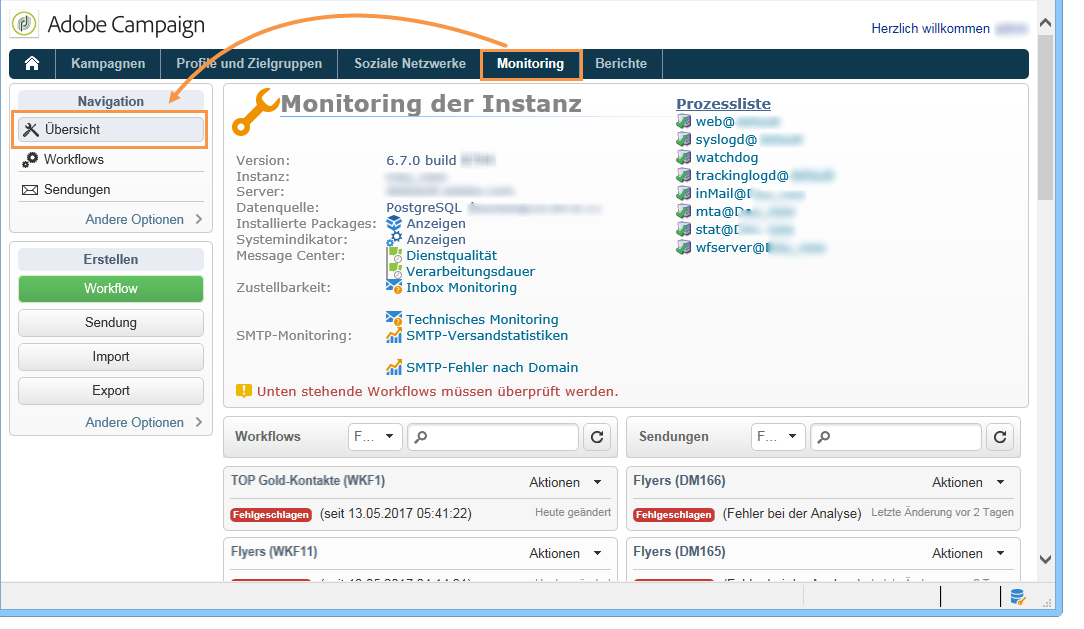The height and width of the screenshot is (629, 1084).
Task: Open the Herzlich willkommen link
Action: (x=931, y=28)
